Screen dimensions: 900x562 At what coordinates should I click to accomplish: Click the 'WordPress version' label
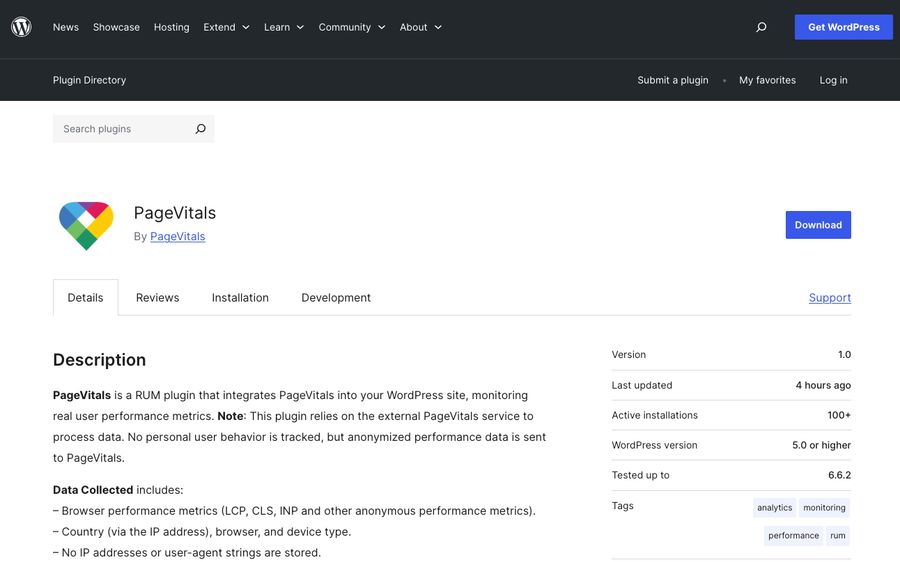point(654,445)
